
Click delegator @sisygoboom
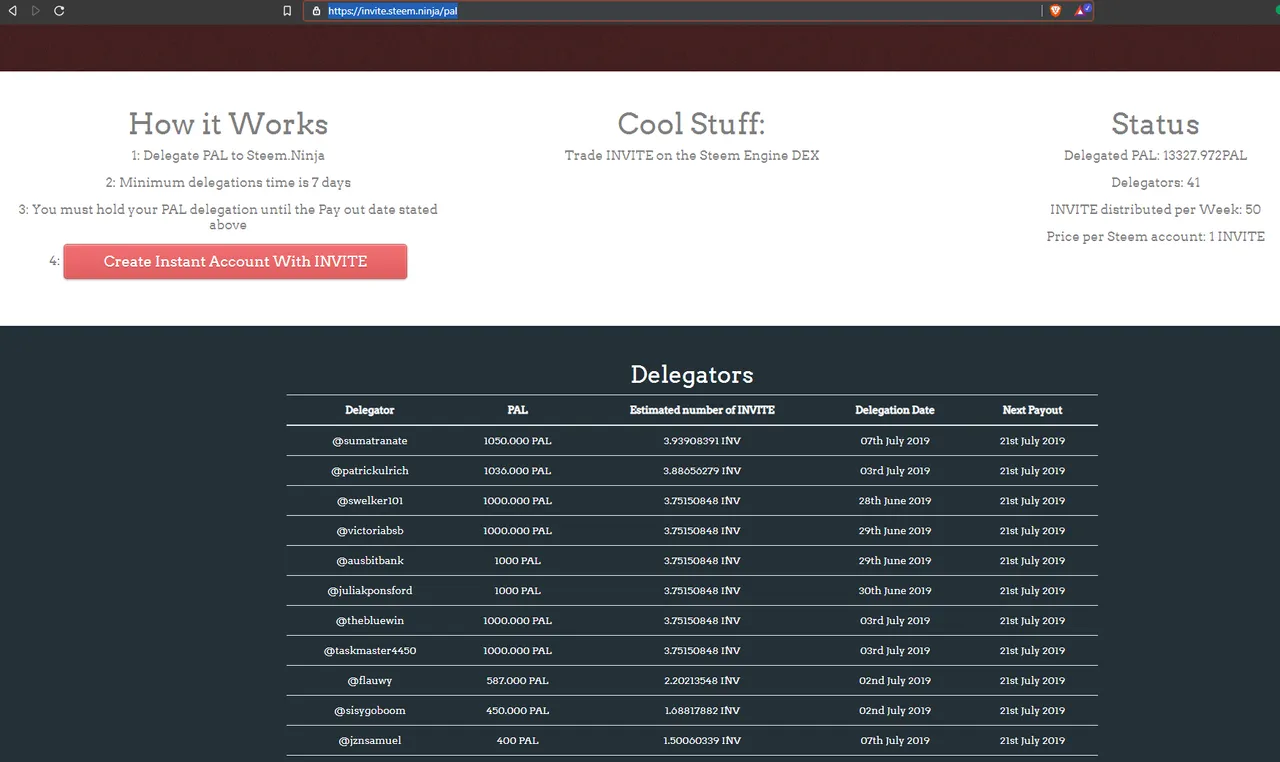(x=370, y=711)
